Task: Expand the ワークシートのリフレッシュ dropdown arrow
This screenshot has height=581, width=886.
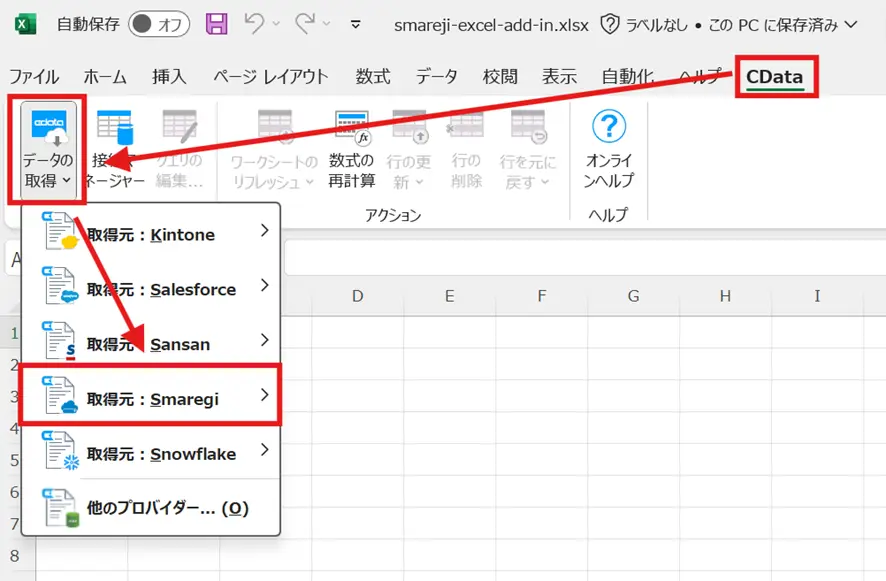Action: tap(310, 182)
